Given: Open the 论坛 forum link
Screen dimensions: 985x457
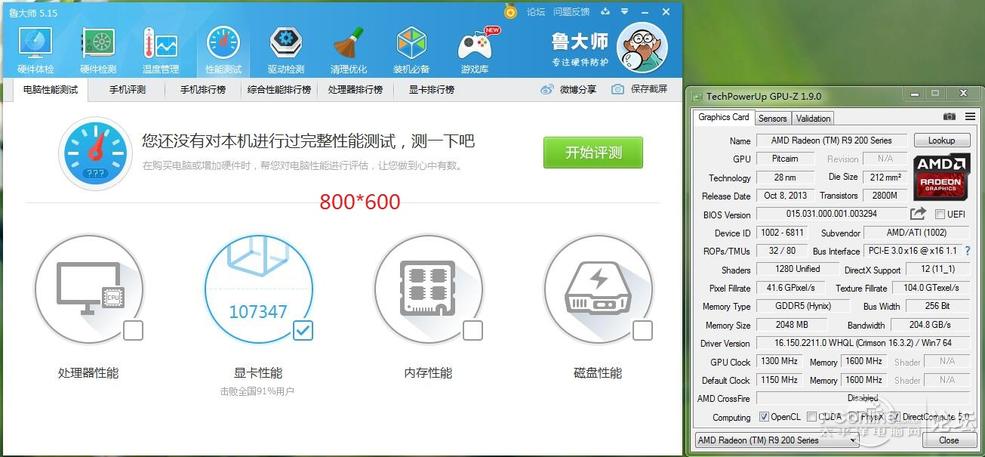Looking at the screenshot, I should [x=535, y=11].
